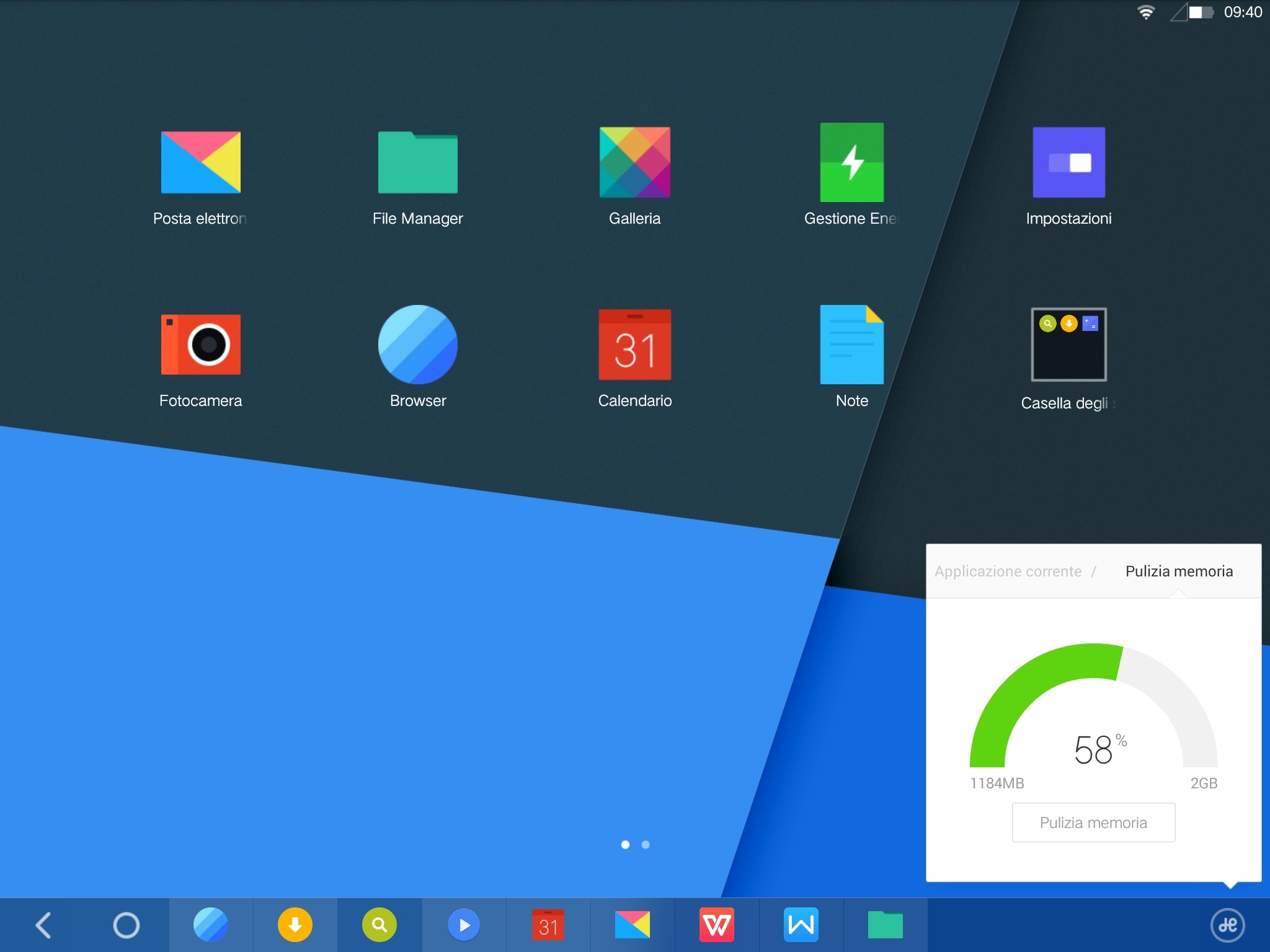Expand the Casella degli strumenti folder

pos(1068,345)
